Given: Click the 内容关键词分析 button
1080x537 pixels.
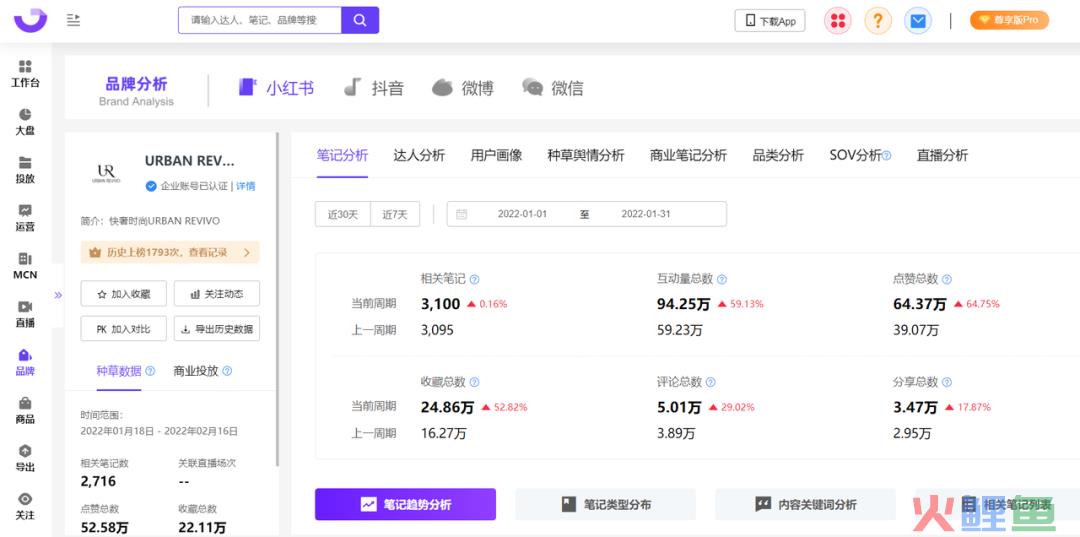Looking at the screenshot, I should (x=806, y=505).
